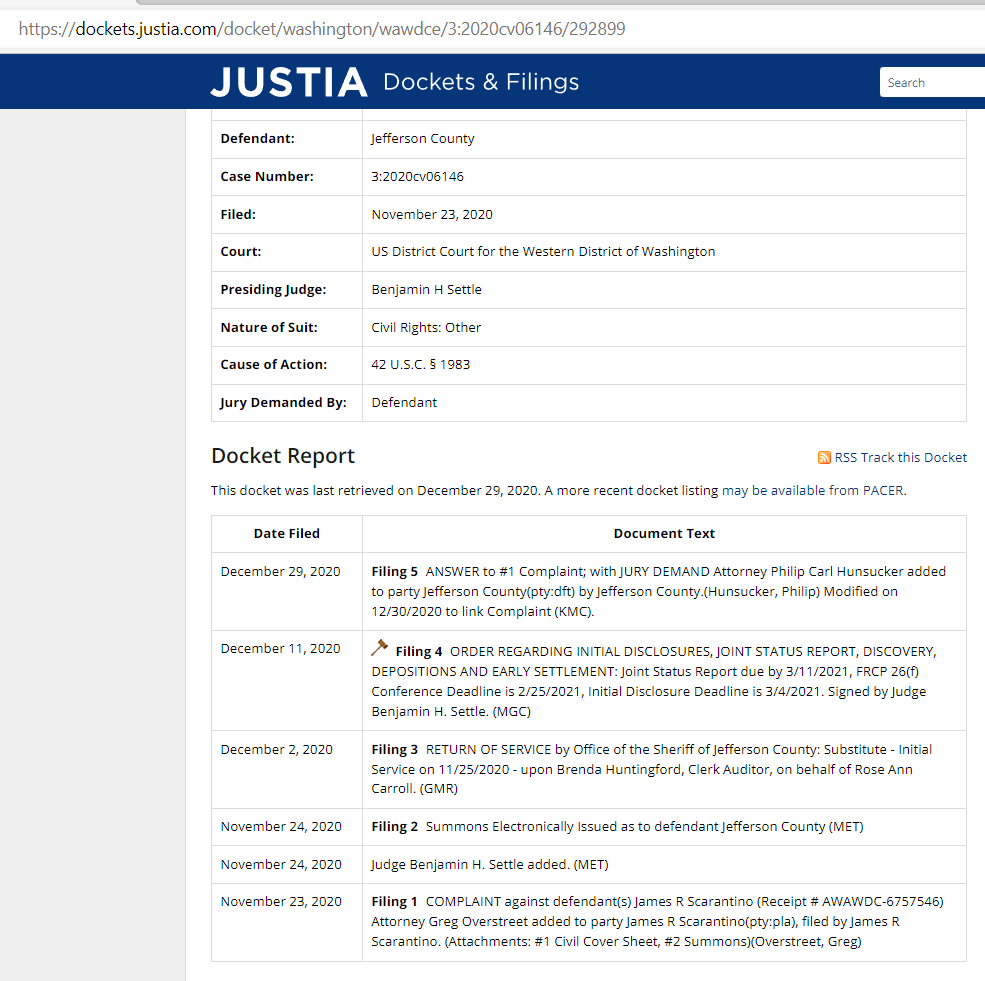Click the Document Text column header
Image resolution: width=985 pixels, height=981 pixels.
click(664, 534)
